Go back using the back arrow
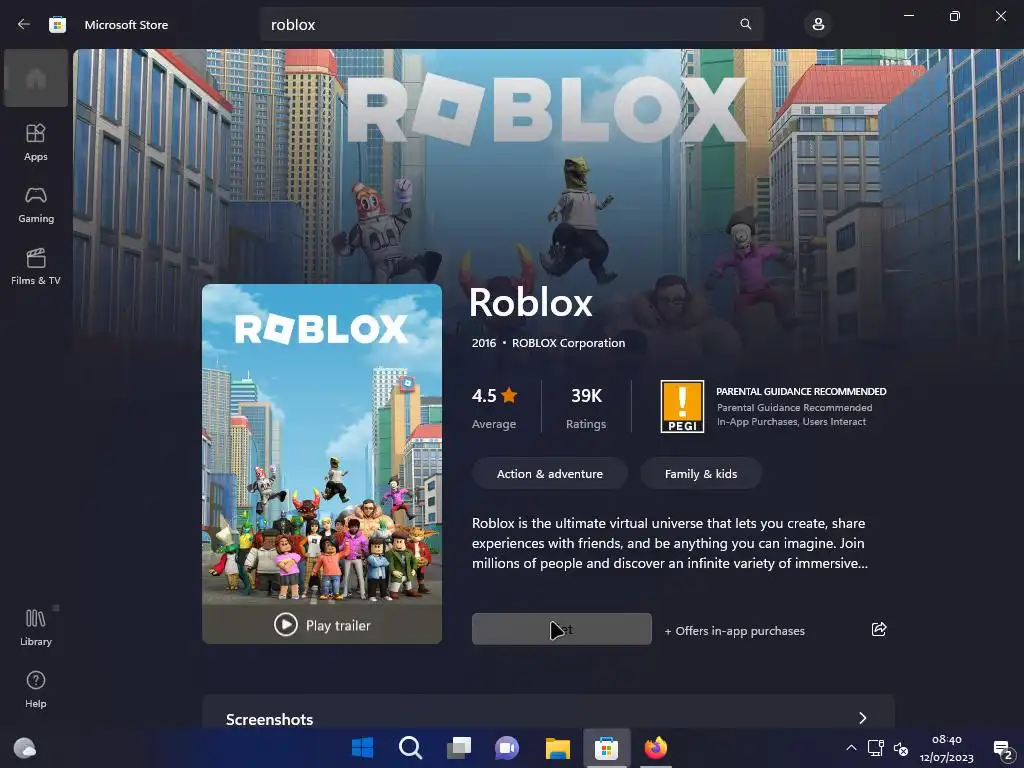 (x=24, y=24)
